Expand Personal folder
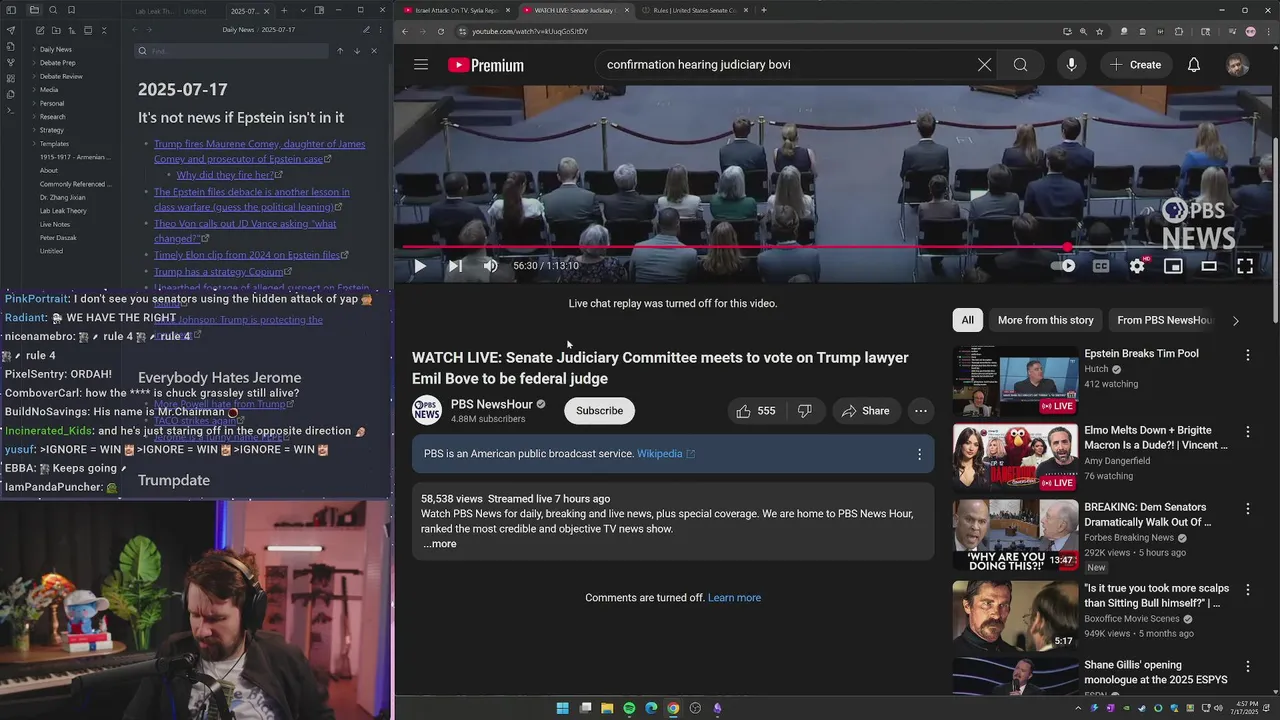 tap(34, 103)
